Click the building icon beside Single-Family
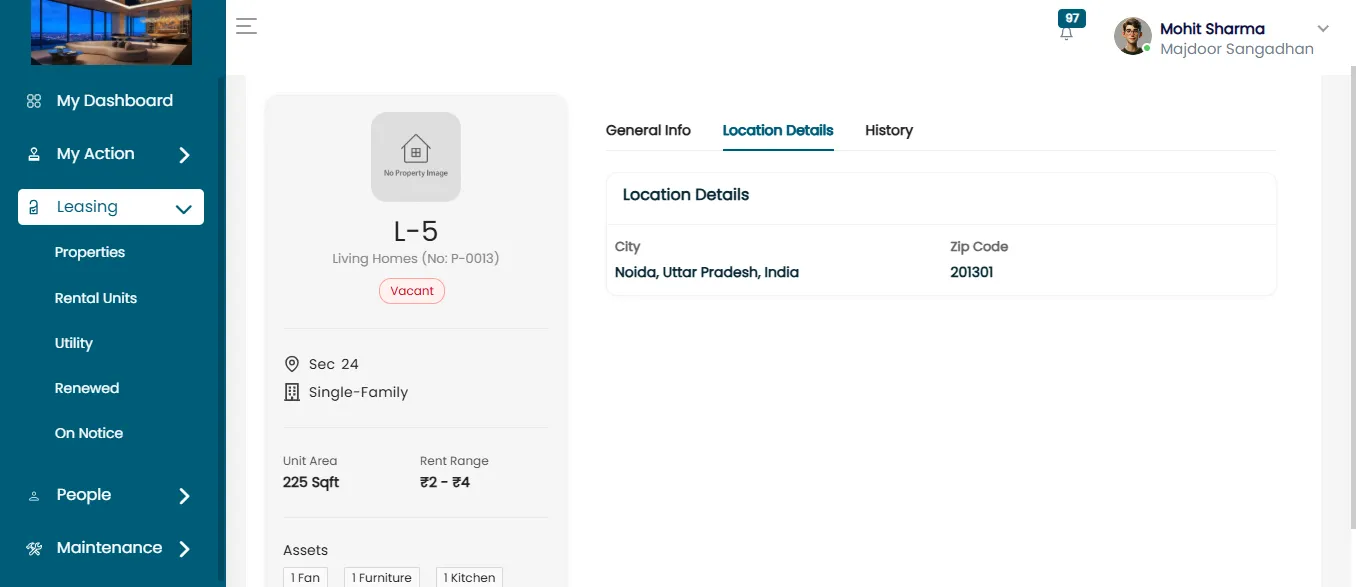Viewport: 1356px width, 587px height. tap(292, 392)
